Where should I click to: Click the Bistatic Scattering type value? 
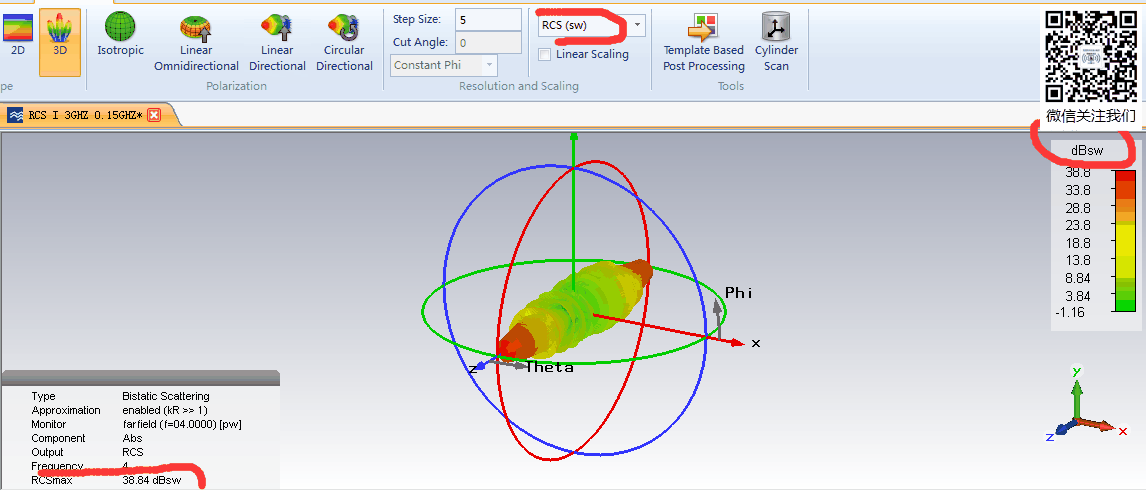click(166, 396)
